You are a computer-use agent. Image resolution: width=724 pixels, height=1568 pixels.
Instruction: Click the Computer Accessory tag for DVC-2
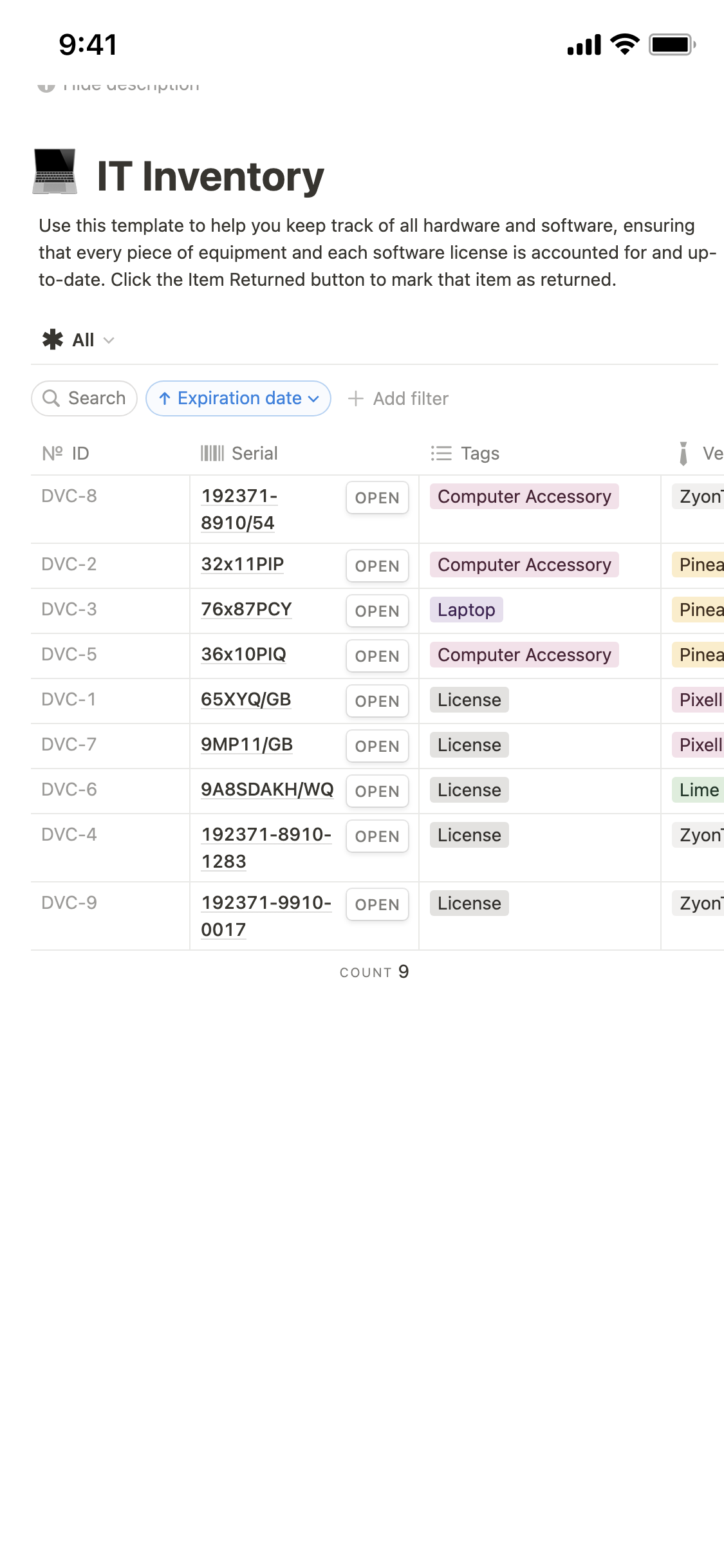coord(524,565)
